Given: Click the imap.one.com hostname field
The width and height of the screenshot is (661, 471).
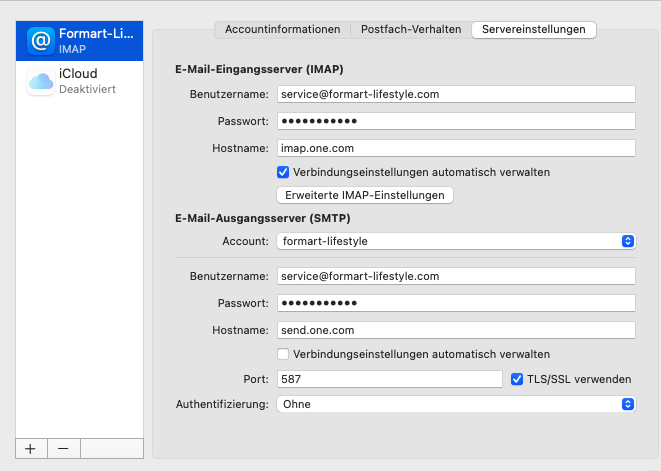Looking at the screenshot, I should click(455, 148).
